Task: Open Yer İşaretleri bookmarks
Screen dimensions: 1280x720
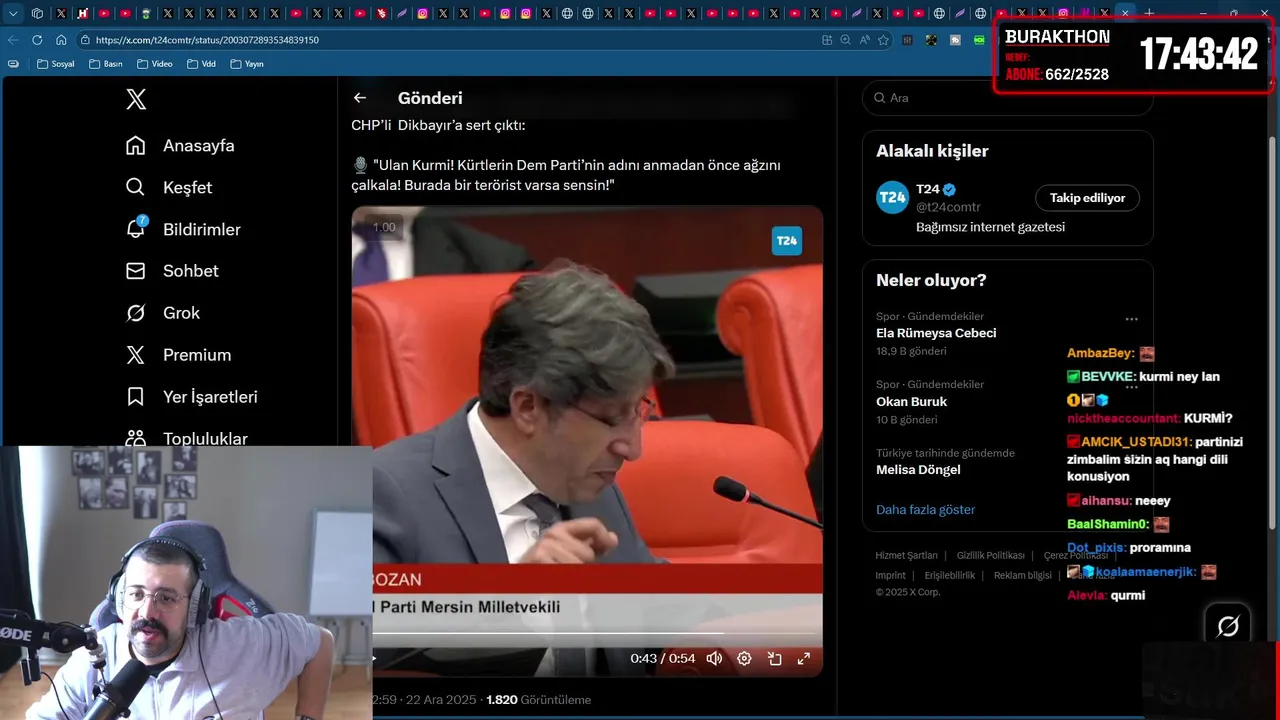Action: click(x=191, y=397)
